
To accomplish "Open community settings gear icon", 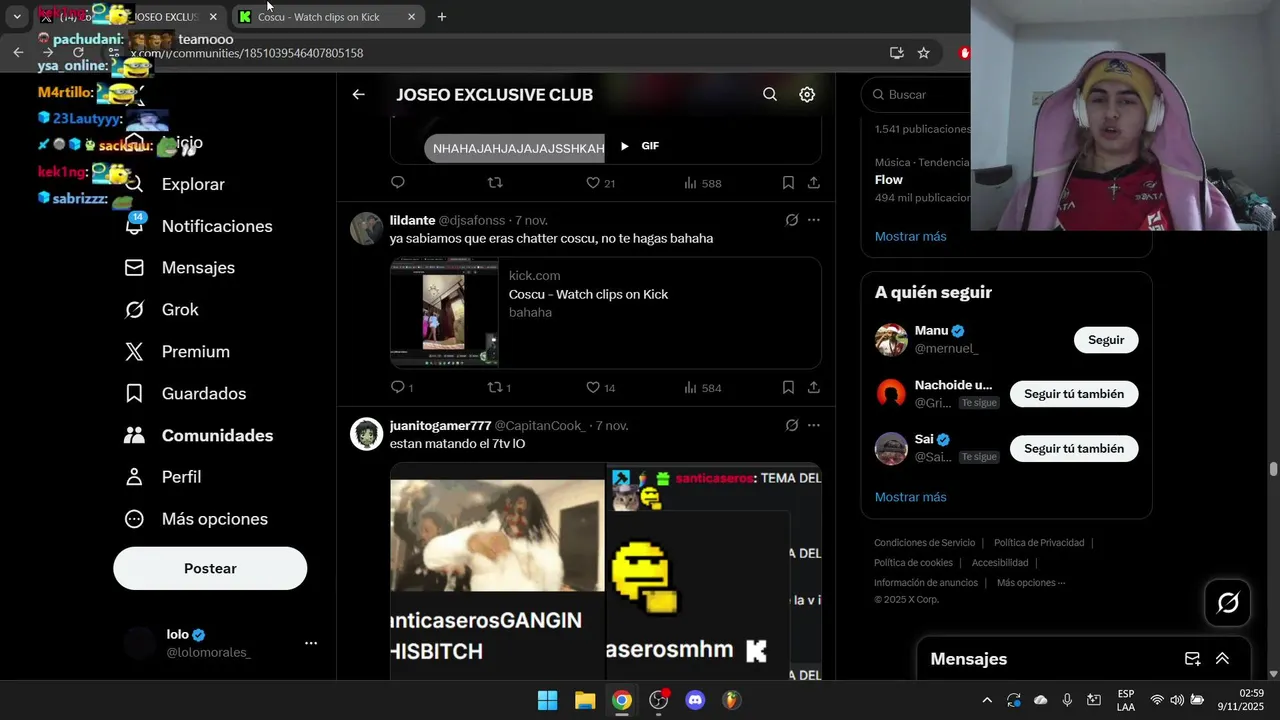I will pos(807,94).
